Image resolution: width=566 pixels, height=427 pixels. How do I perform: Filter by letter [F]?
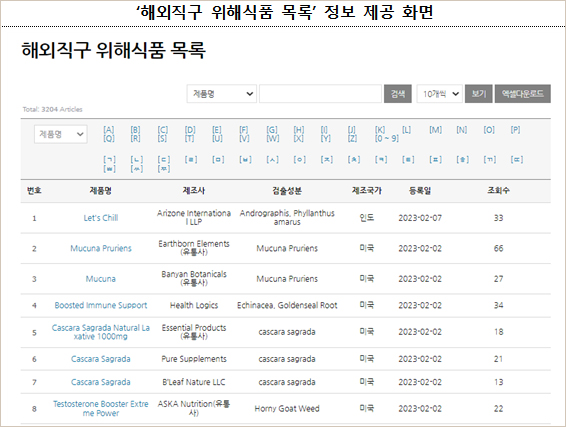point(244,130)
